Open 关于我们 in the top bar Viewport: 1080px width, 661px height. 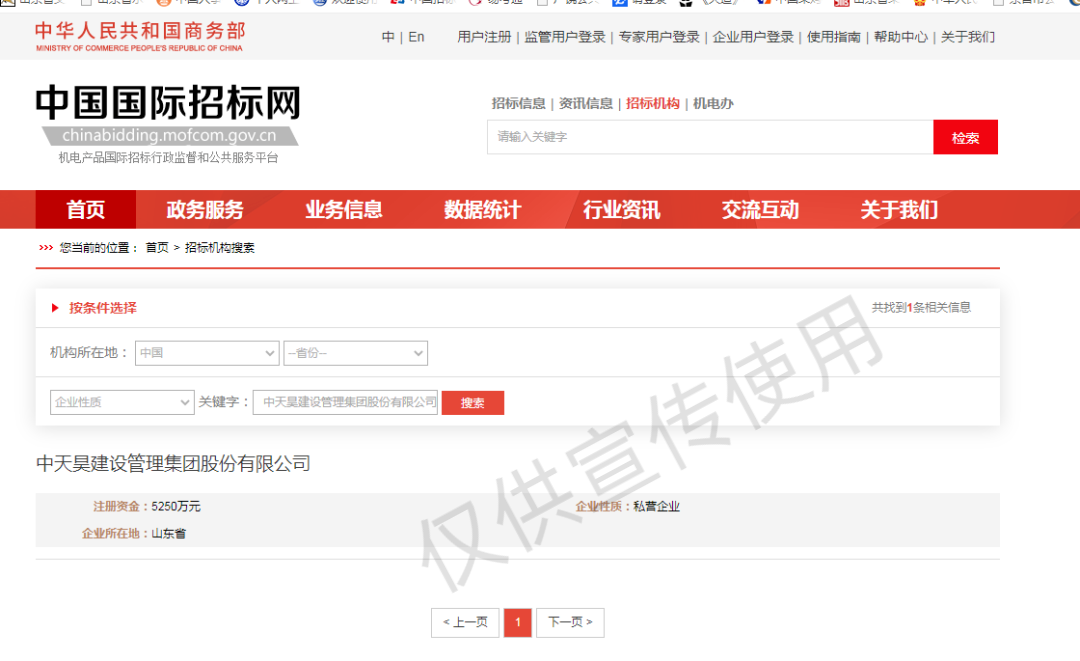[x=968, y=37]
